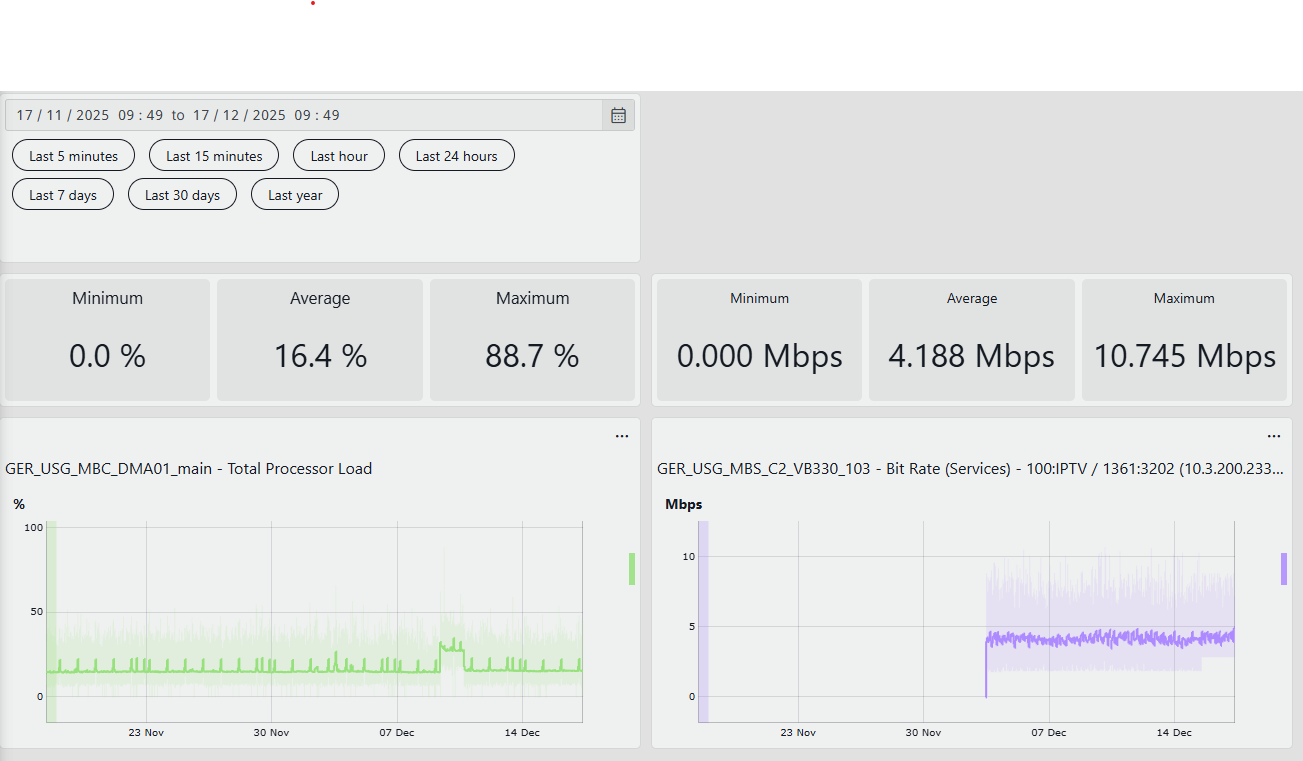Image resolution: width=1303 pixels, height=761 pixels.
Task: Click the processor load Minimum 0.0 % tile
Action: (x=108, y=340)
